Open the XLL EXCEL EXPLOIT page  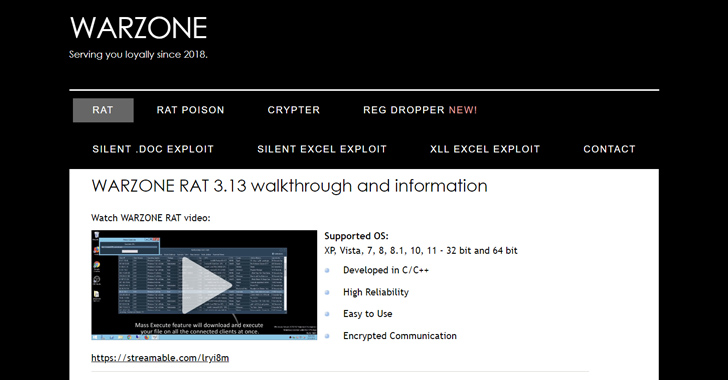pos(485,149)
